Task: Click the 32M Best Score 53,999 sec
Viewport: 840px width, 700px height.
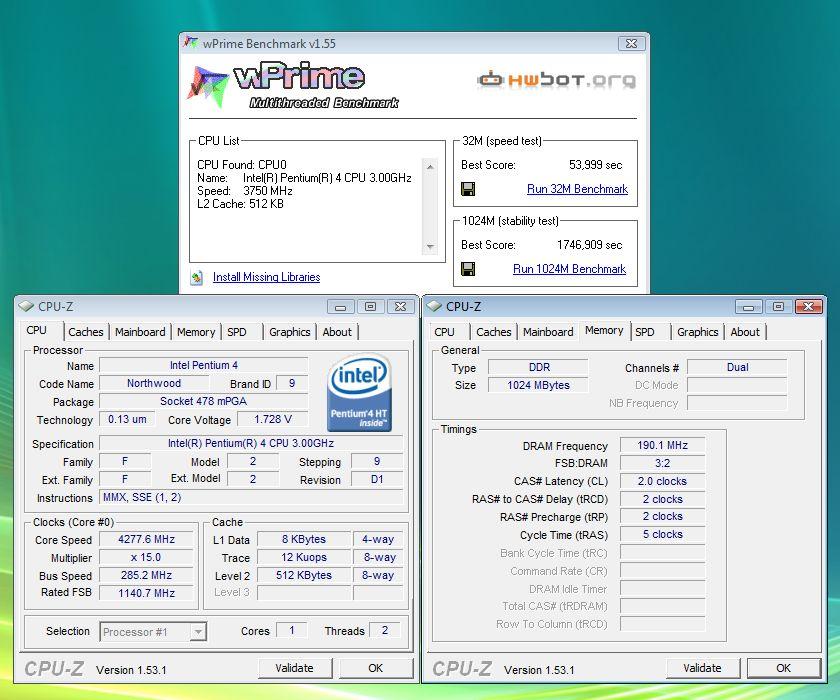Action: tap(595, 165)
